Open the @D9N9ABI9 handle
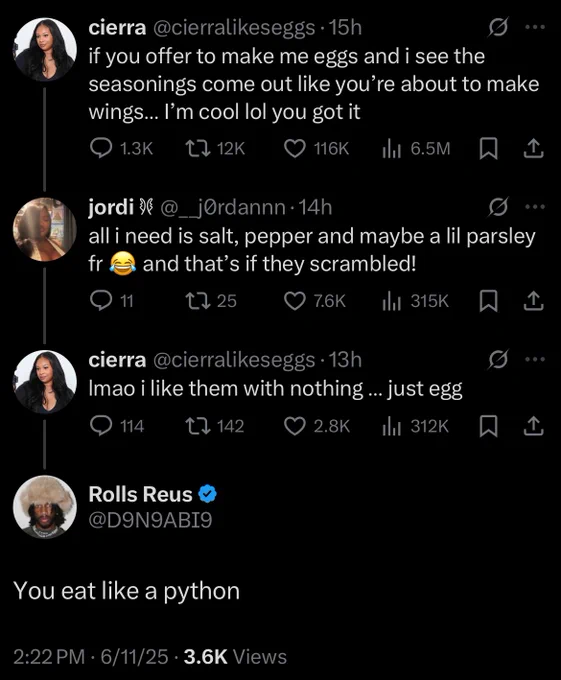The image size is (561, 680). (x=150, y=520)
